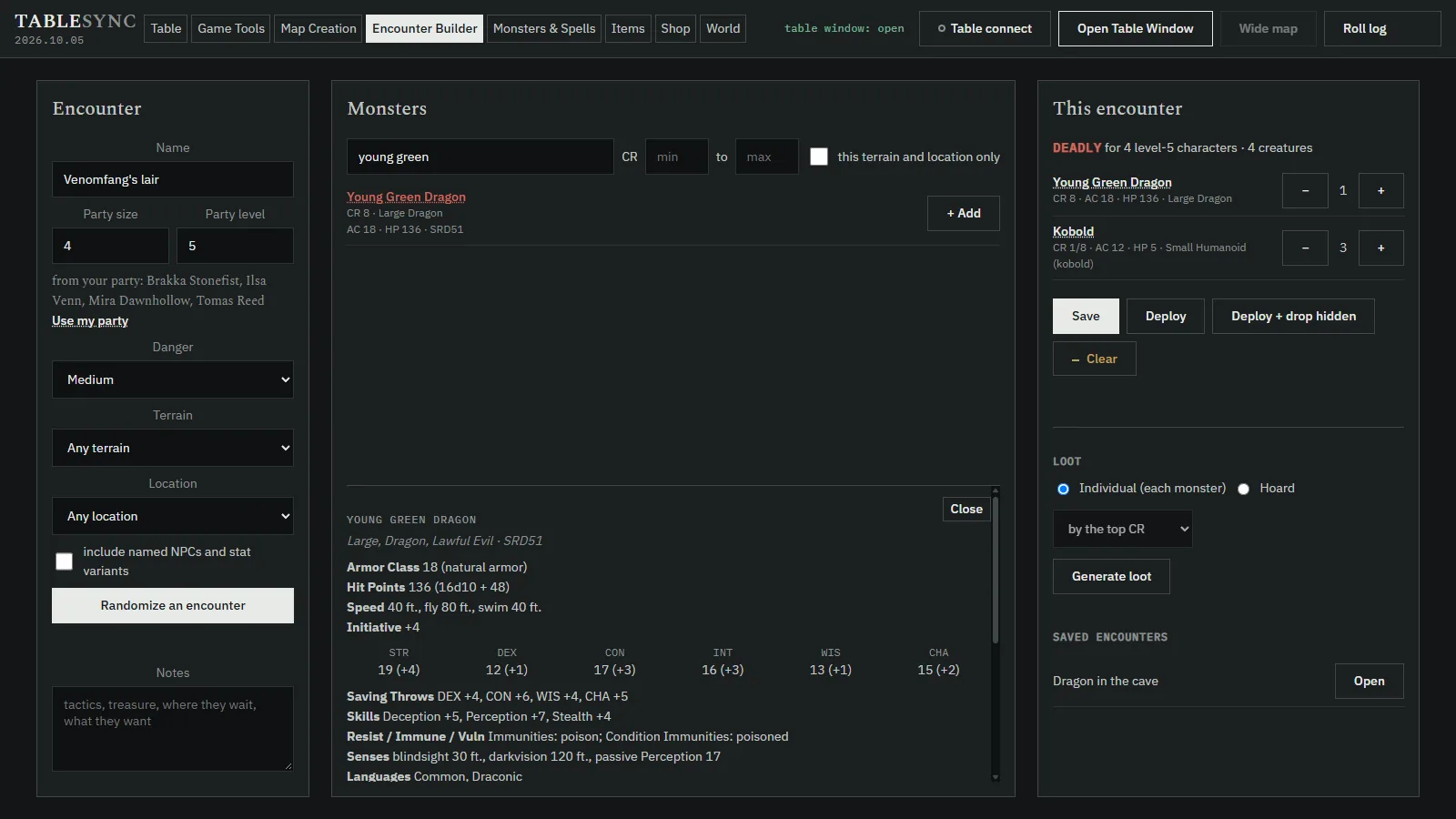Generate loot for the encounter
Image resolution: width=1456 pixels, height=819 pixels.
1111,576
